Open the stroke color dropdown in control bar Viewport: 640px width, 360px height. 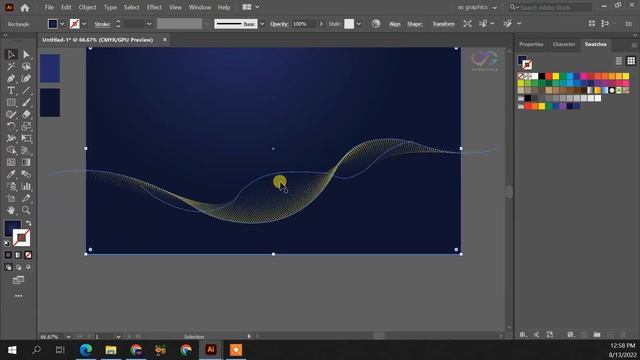[x=84, y=24]
